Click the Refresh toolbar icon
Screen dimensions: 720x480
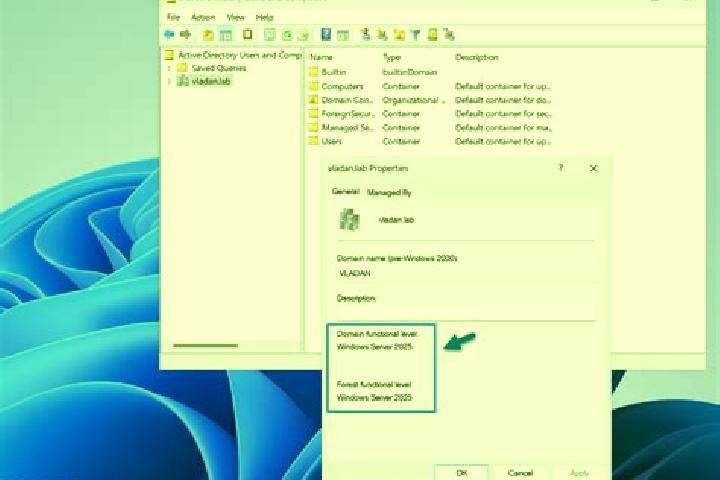pos(287,35)
